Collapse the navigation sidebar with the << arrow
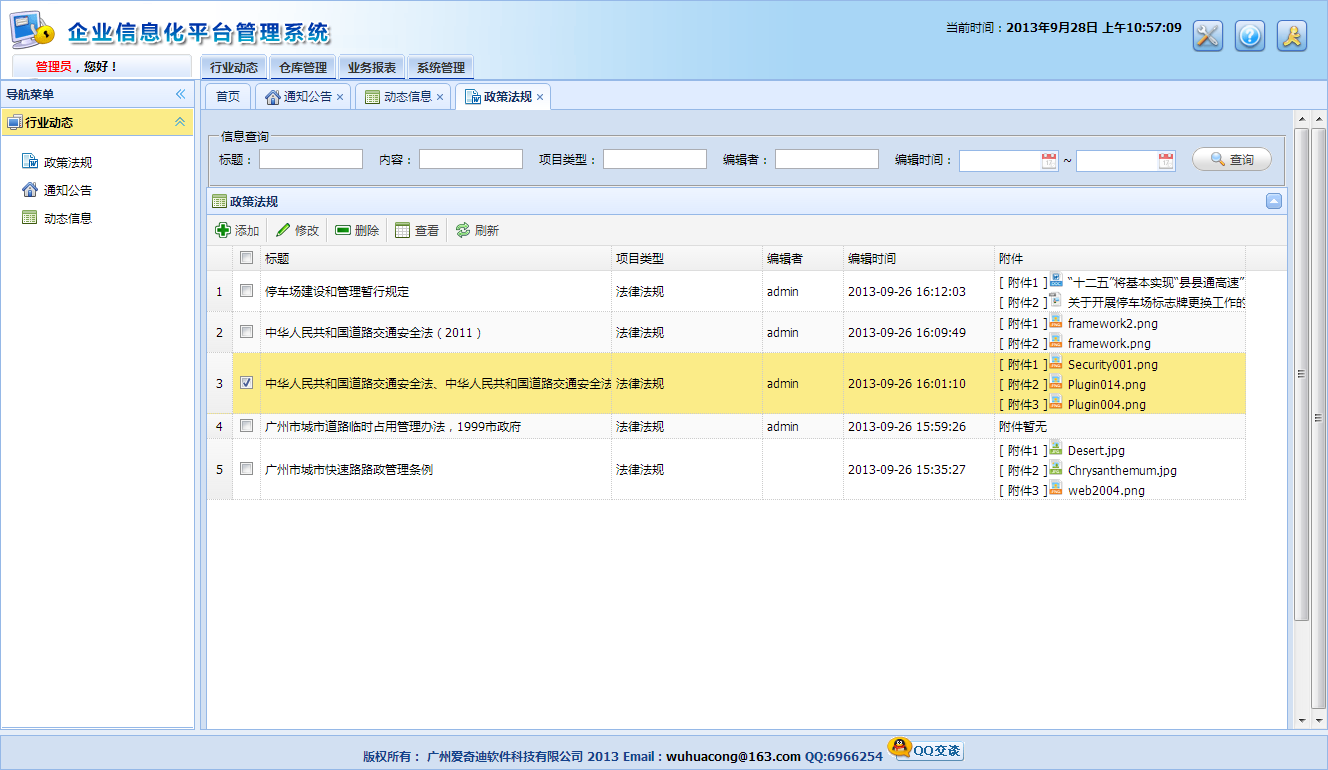 click(181, 93)
